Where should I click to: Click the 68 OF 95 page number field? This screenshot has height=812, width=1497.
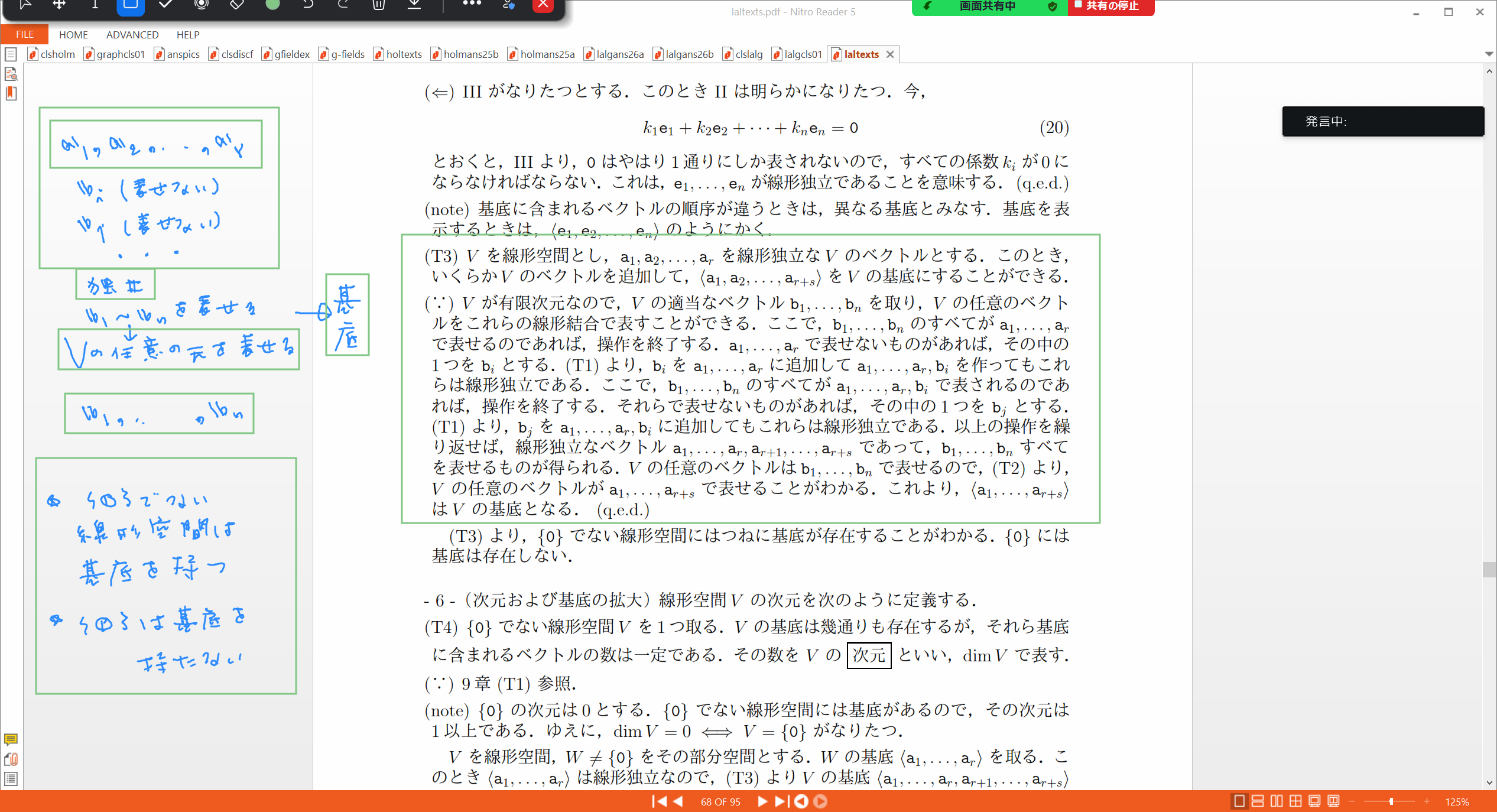pos(720,802)
